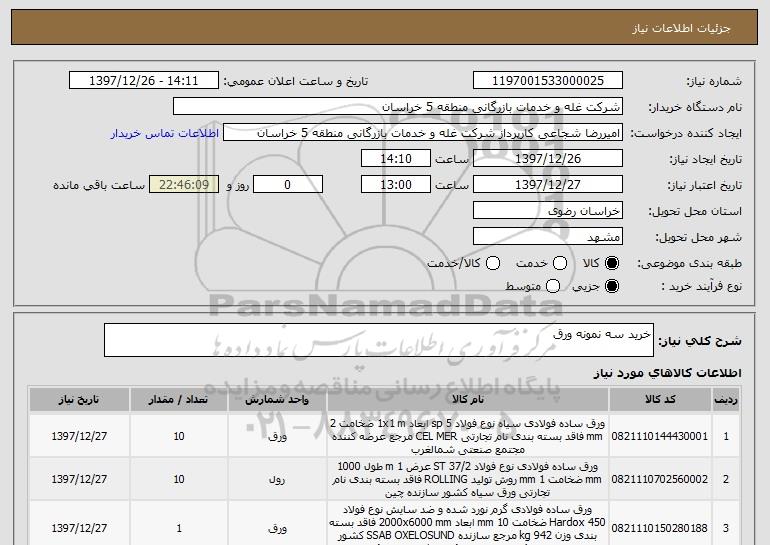
Task: Click creation time field 14:10
Action: coord(396,159)
